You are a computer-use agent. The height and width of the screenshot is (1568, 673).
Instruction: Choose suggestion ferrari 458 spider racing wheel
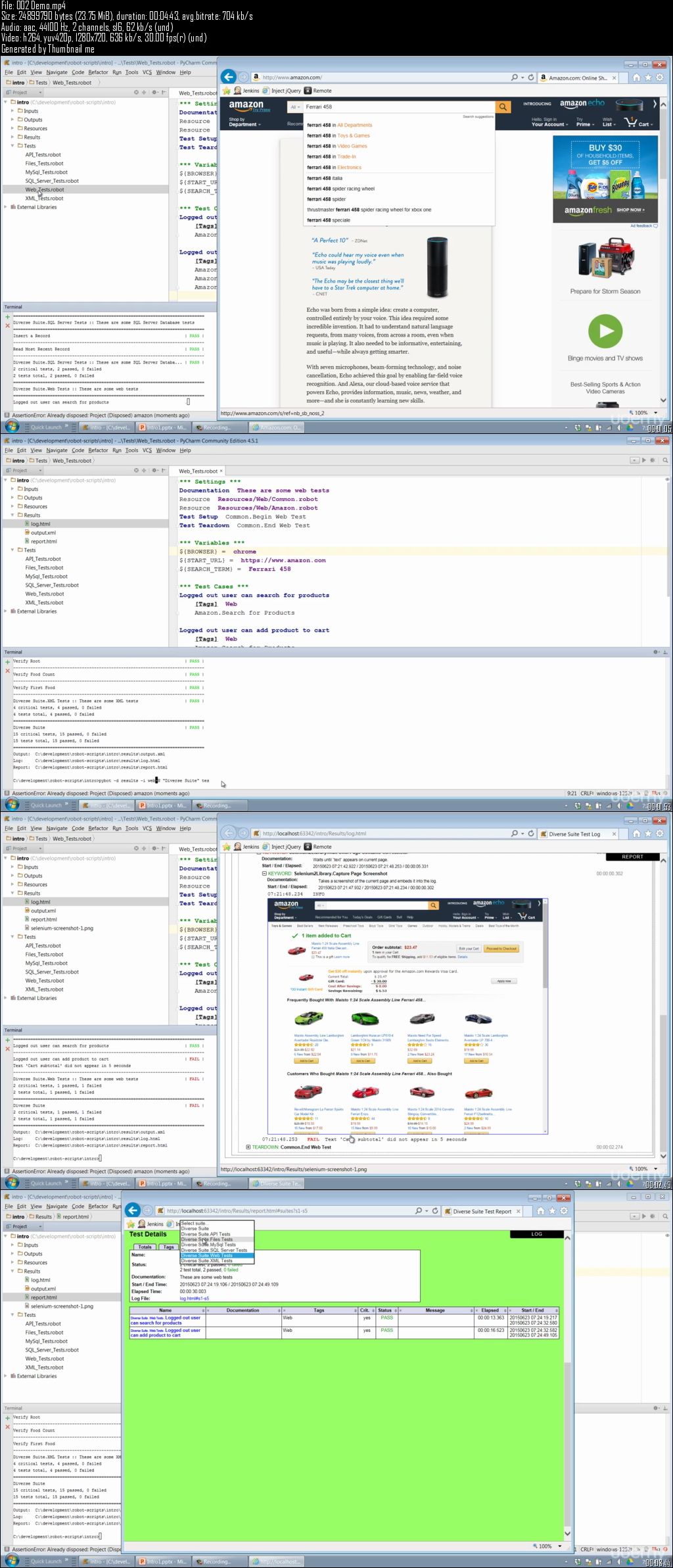[x=340, y=189]
